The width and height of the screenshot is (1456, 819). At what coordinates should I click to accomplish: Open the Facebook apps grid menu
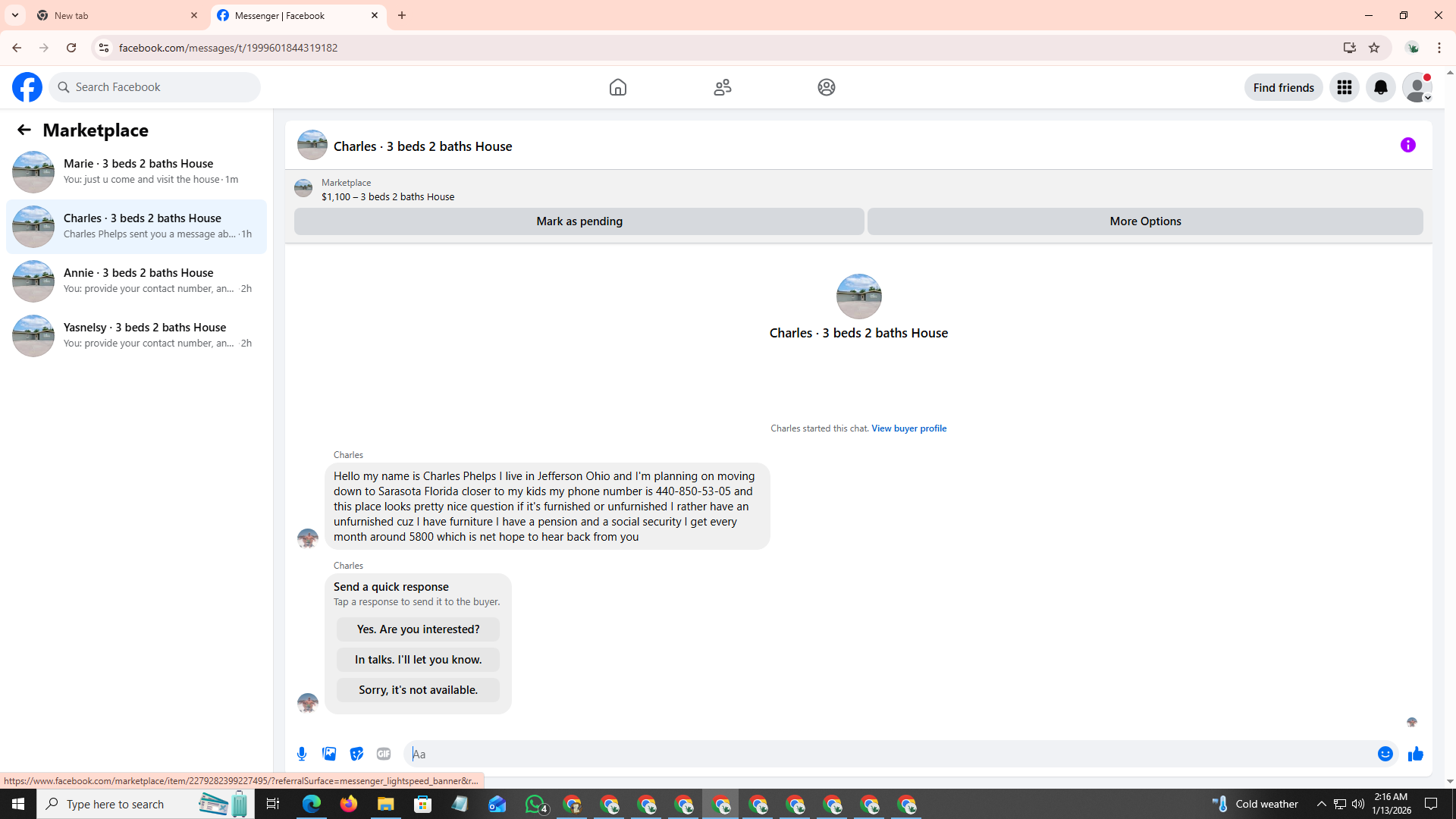1344,87
